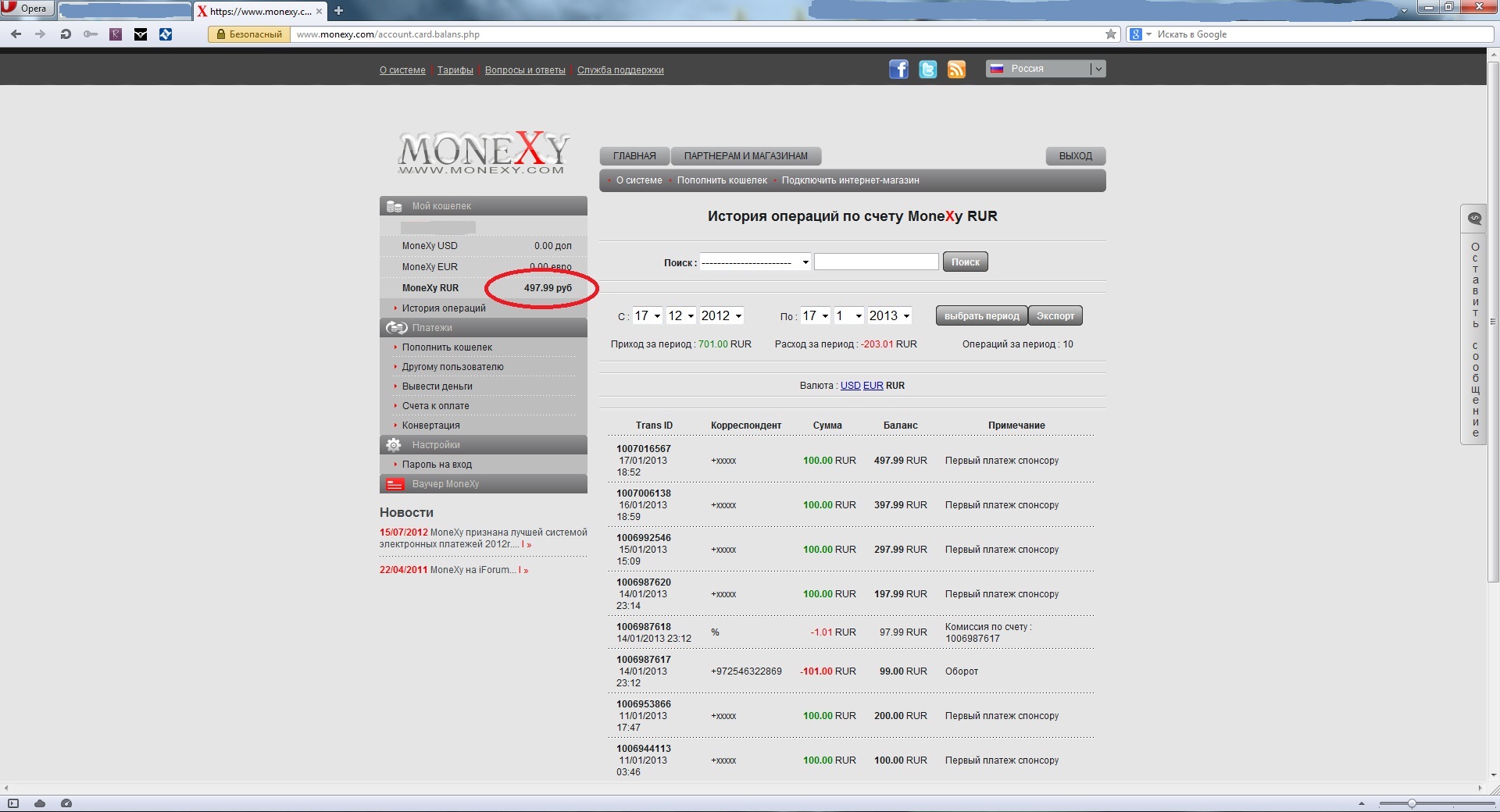Open the password manager key icon
The height and width of the screenshot is (812, 1500).
point(91,34)
